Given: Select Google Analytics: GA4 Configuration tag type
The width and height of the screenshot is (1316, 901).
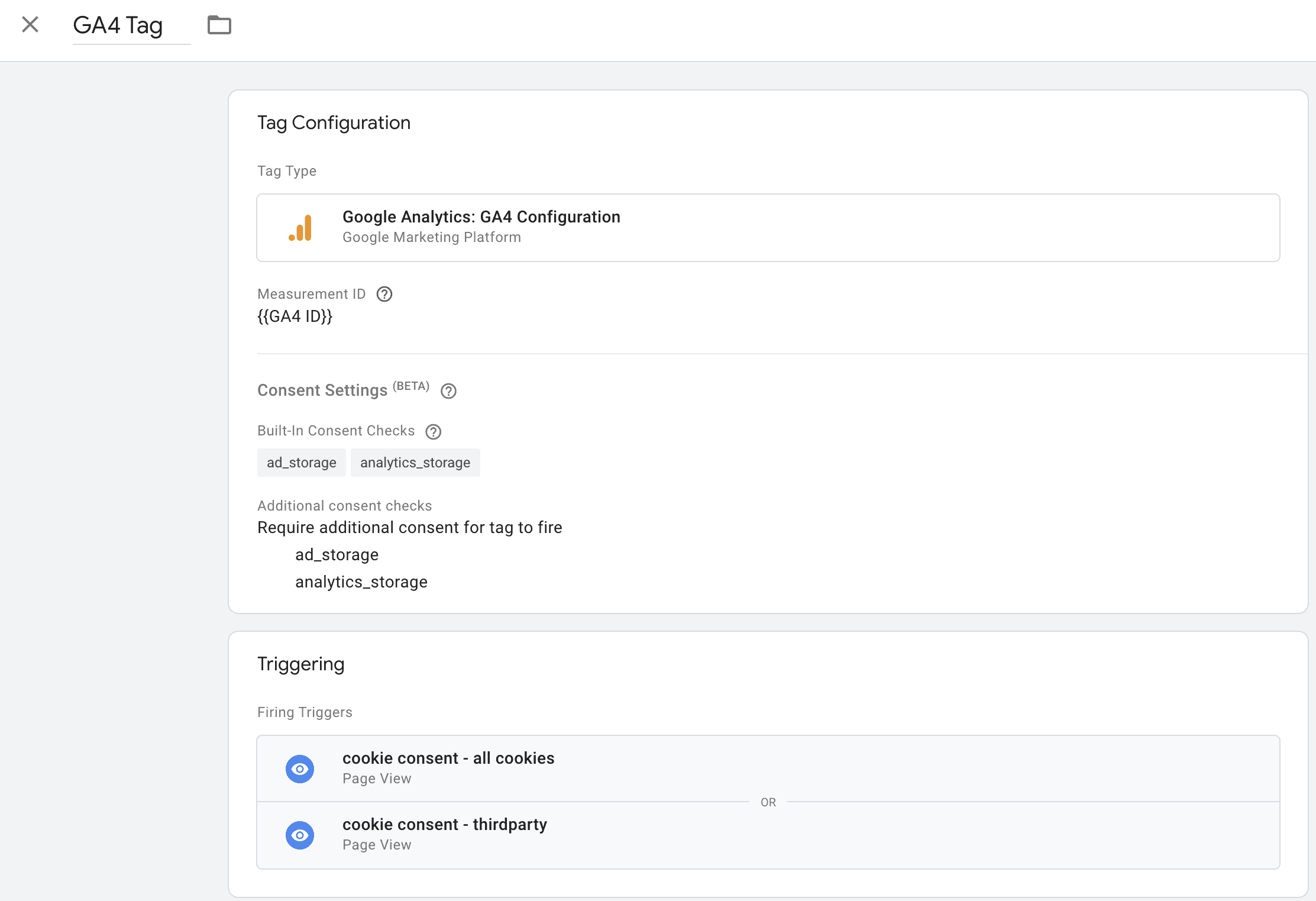Looking at the screenshot, I should pos(768,228).
